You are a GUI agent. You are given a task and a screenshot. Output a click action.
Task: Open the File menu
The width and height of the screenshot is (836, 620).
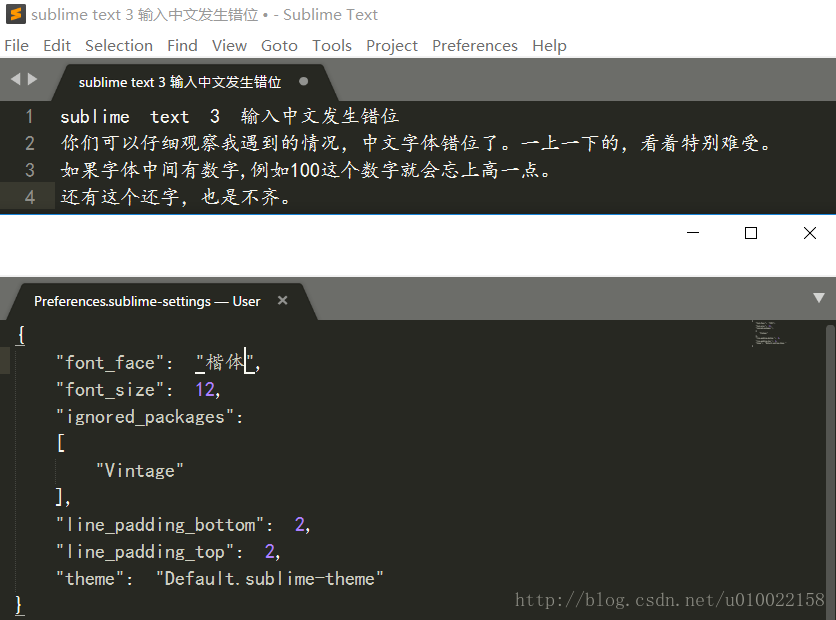coord(17,46)
